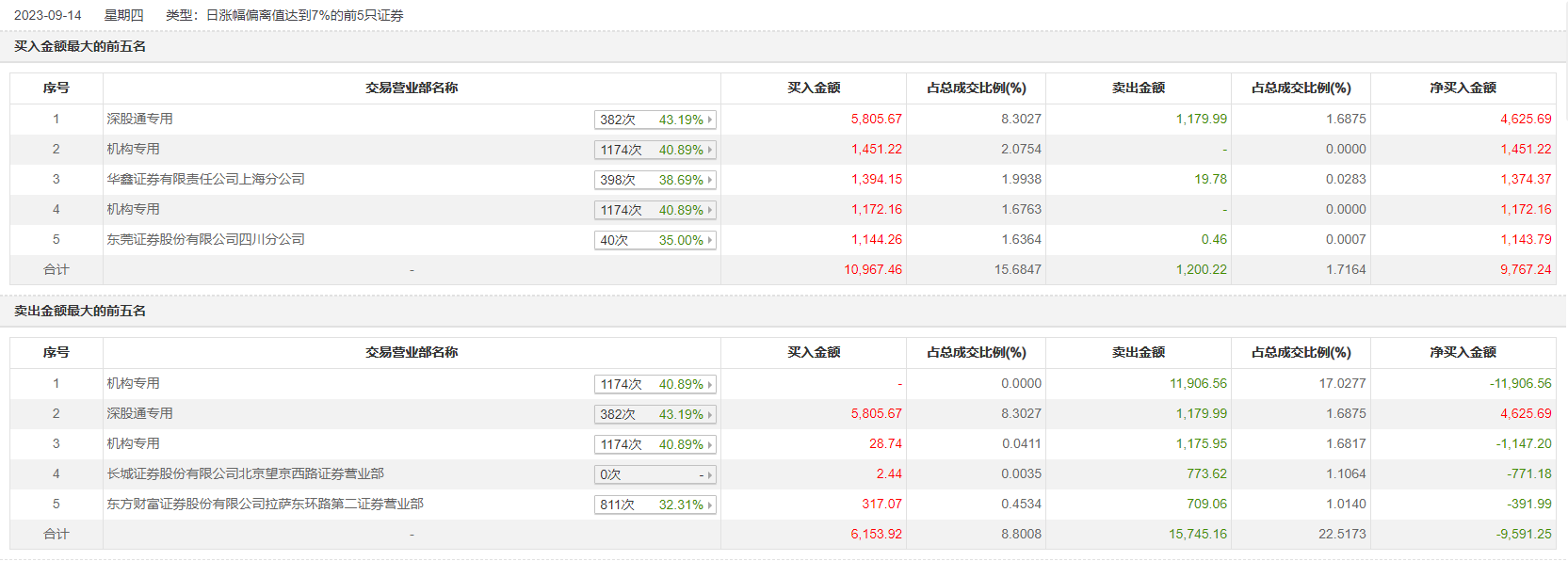
Task: Select the 买入金额最大的前五名 section header
Action: 80,46
